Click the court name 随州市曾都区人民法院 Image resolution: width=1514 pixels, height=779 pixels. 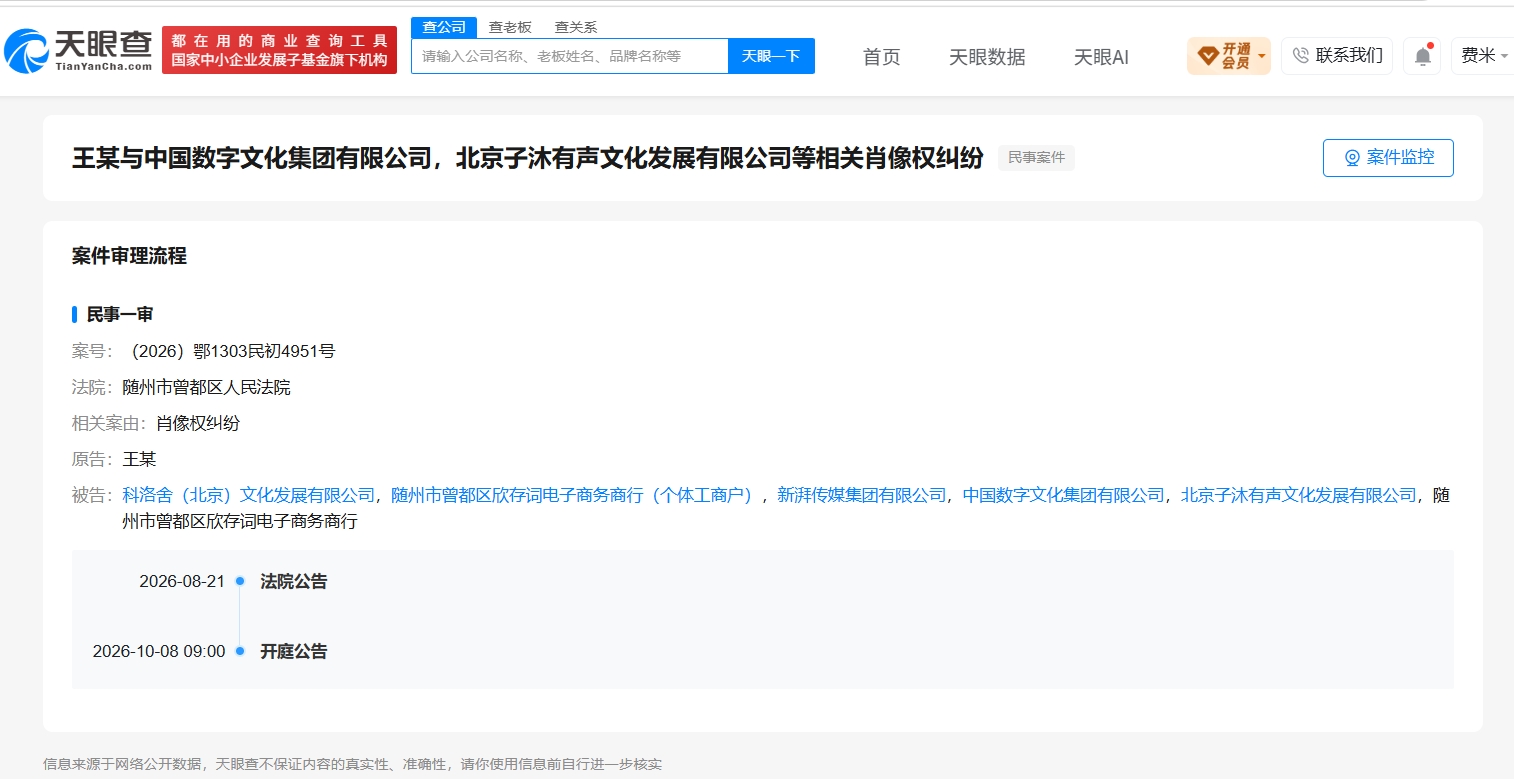coord(206,387)
